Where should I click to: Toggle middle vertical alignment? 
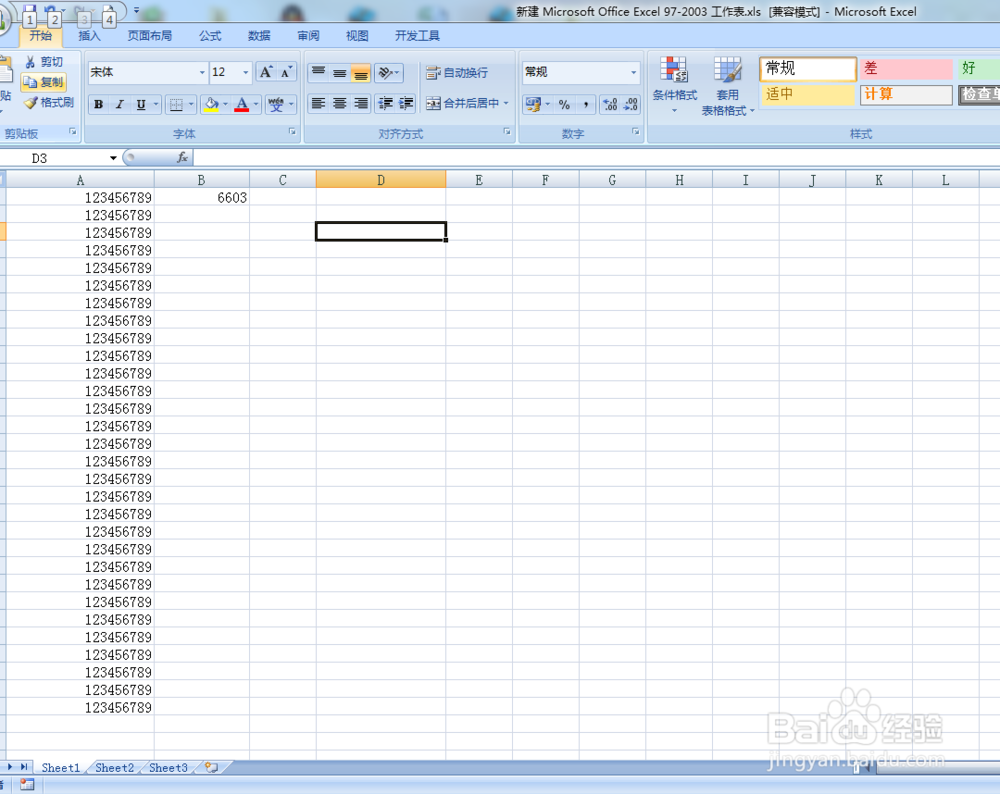[x=339, y=73]
